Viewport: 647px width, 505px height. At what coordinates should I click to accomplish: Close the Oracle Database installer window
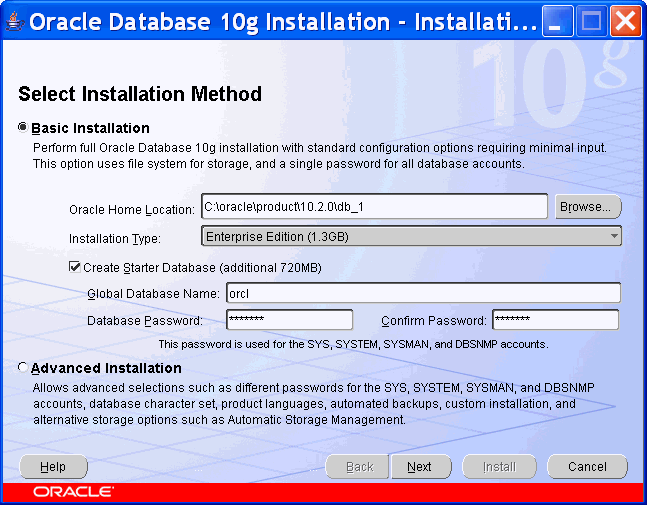tap(623, 21)
